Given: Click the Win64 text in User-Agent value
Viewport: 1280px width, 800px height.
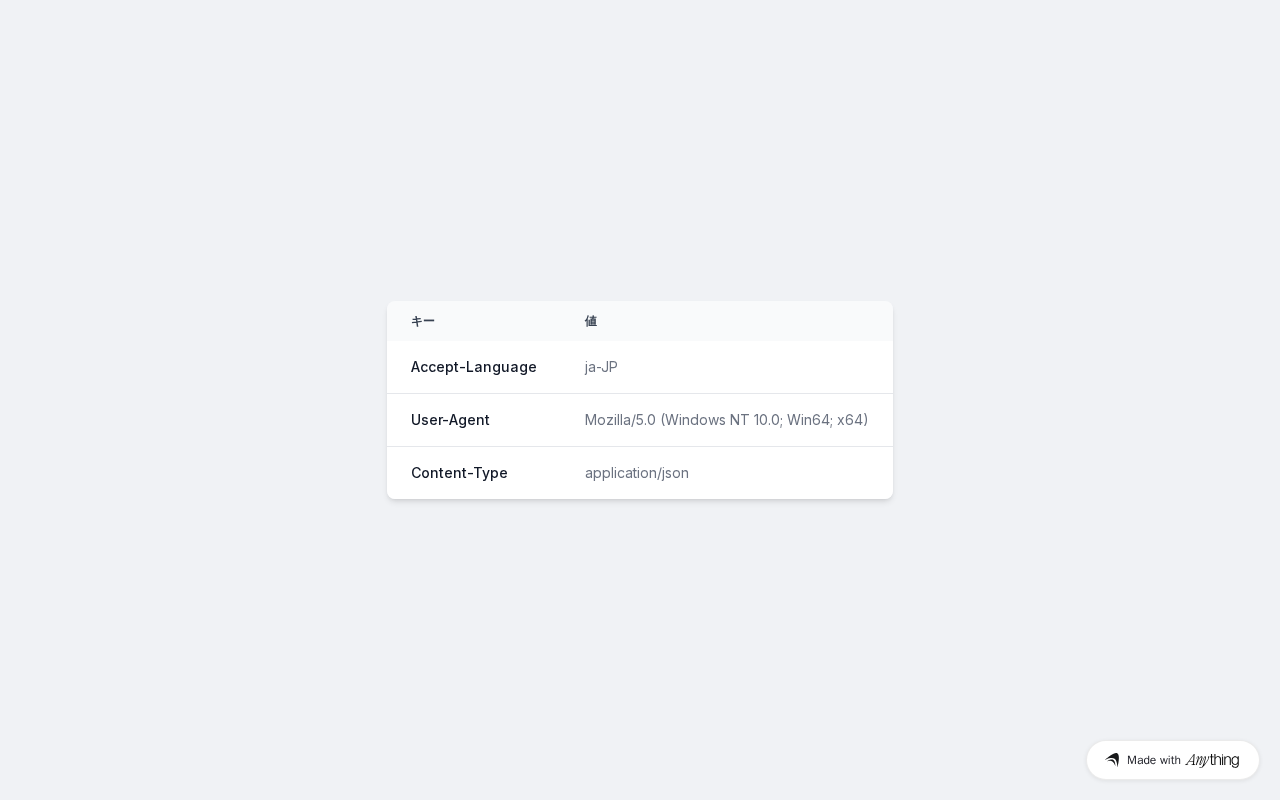Looking at the screenshot, I should pos(808,420).
